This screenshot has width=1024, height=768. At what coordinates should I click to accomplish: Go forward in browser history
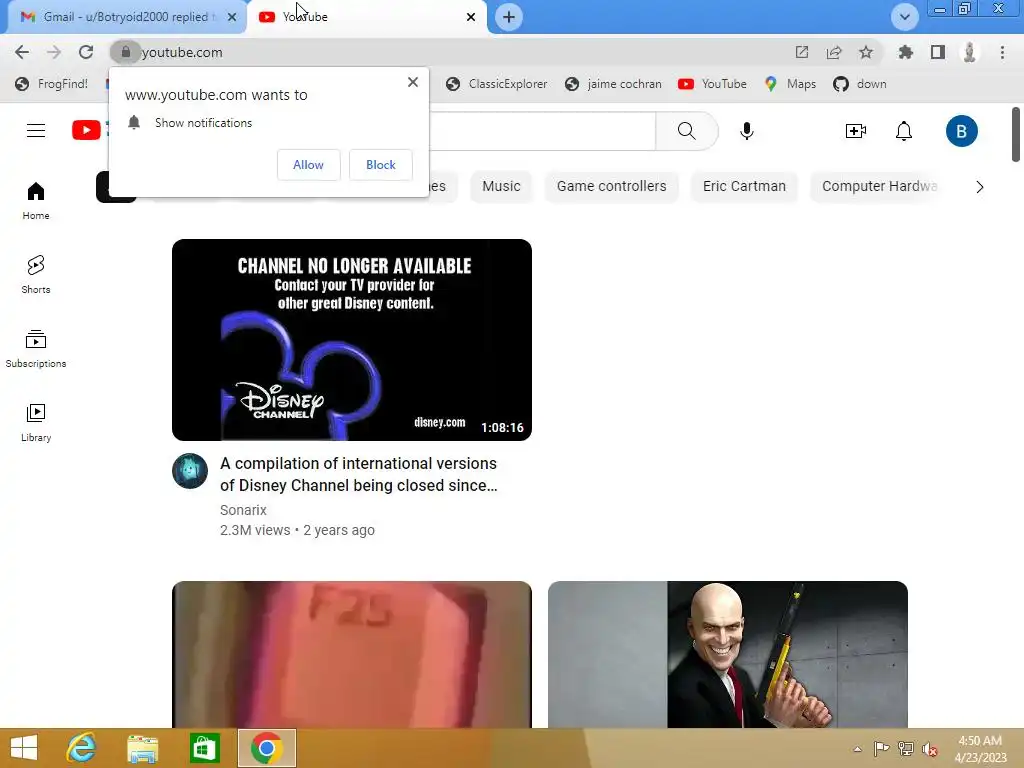point(54,52)
